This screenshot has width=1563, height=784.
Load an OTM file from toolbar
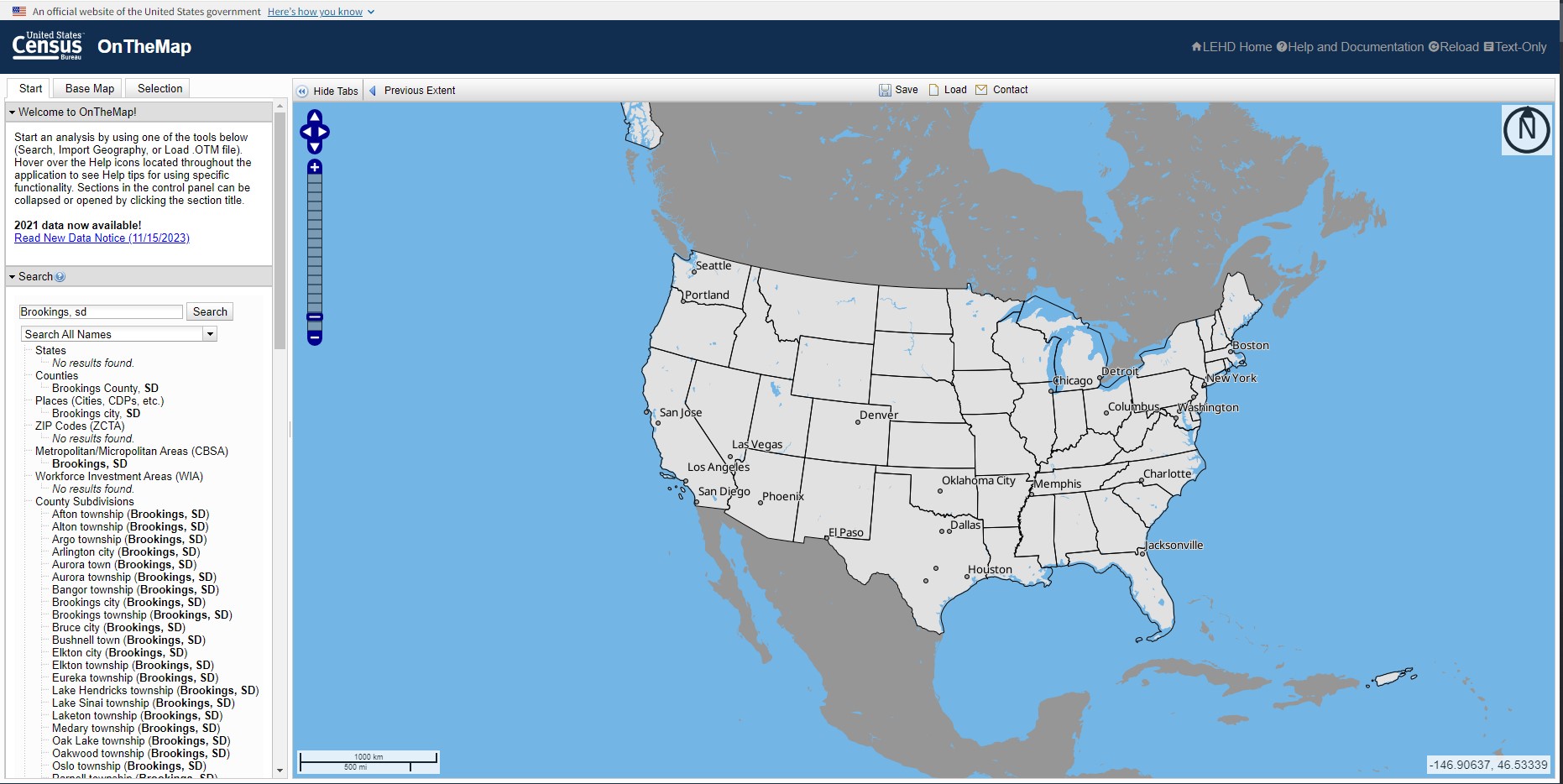point(948,90)
